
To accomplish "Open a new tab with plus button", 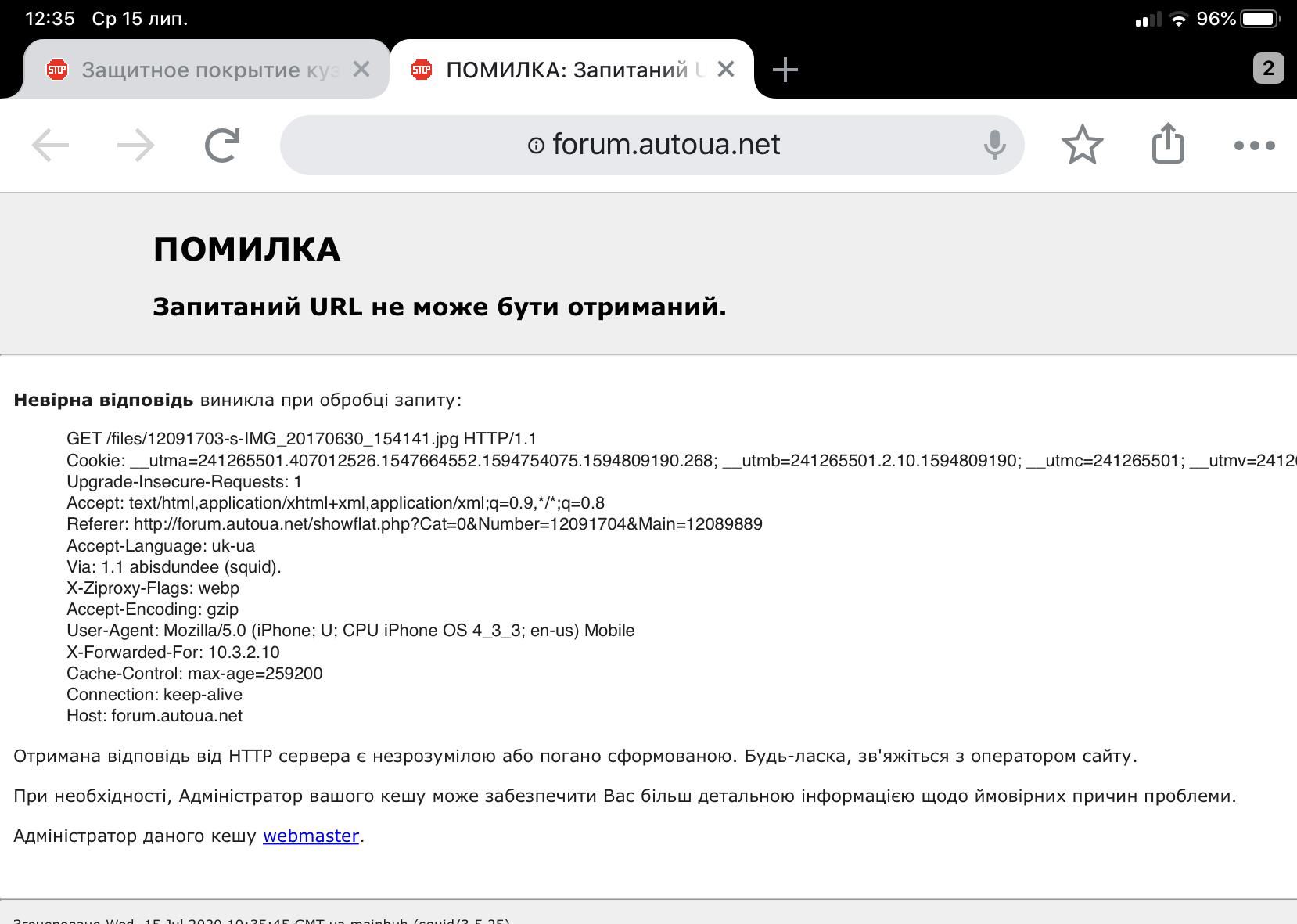I will [785, 70].
